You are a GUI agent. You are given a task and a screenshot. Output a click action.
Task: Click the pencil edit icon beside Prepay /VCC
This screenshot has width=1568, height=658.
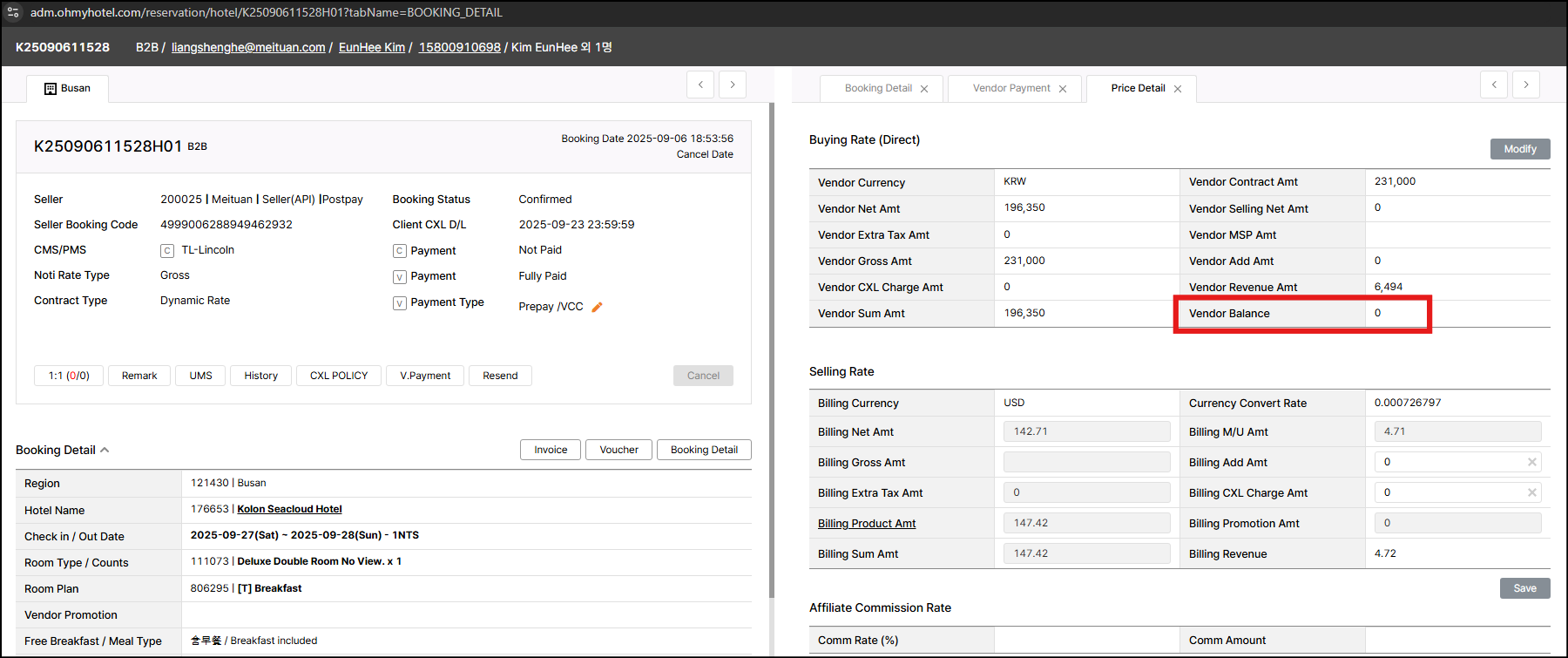[597, 307]
